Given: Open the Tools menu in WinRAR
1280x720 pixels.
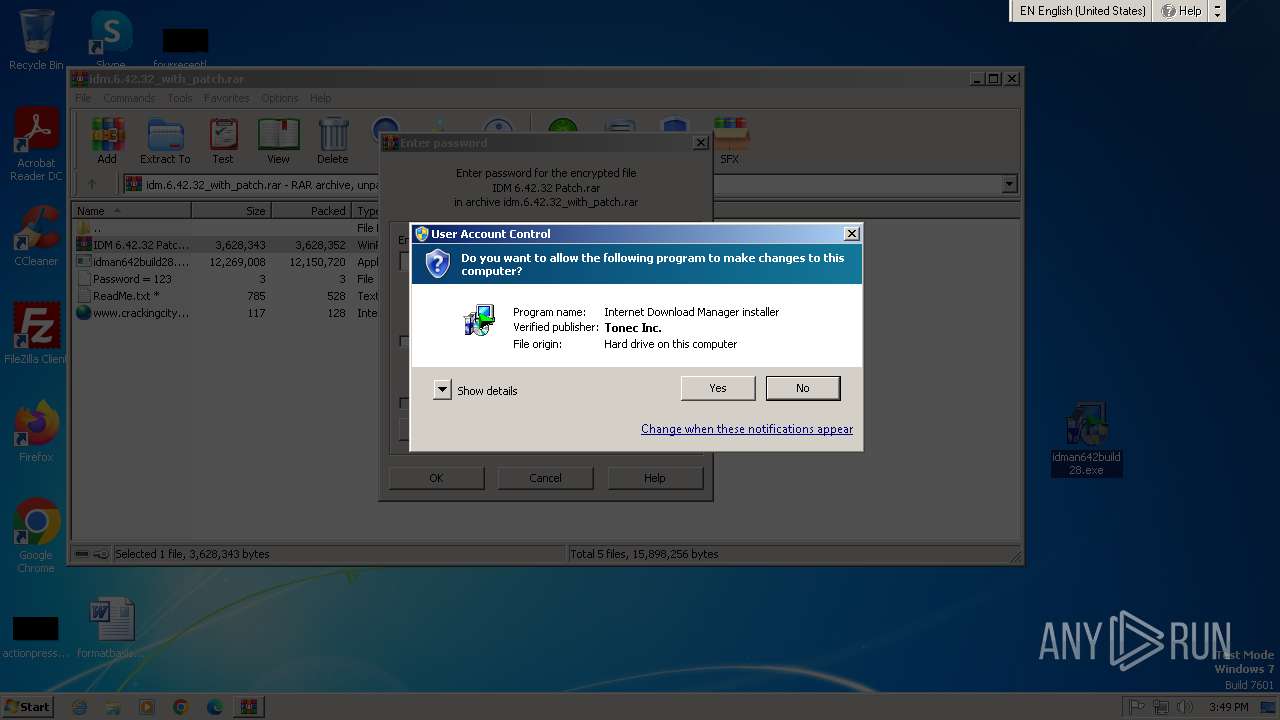Looking at the screenshot, I should click(x=180, y=98).
